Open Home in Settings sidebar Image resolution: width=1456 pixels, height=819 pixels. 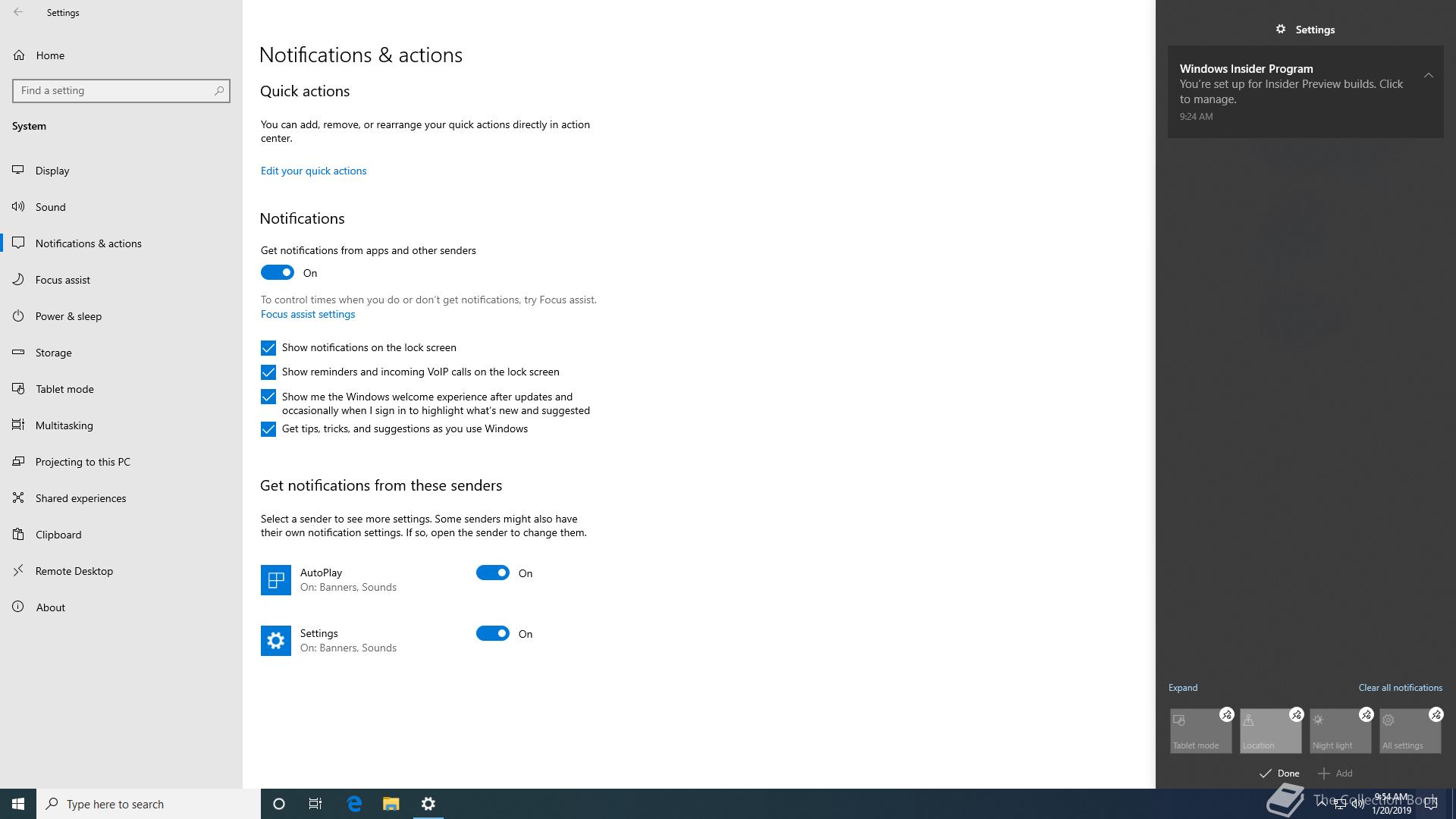point(121,55)
